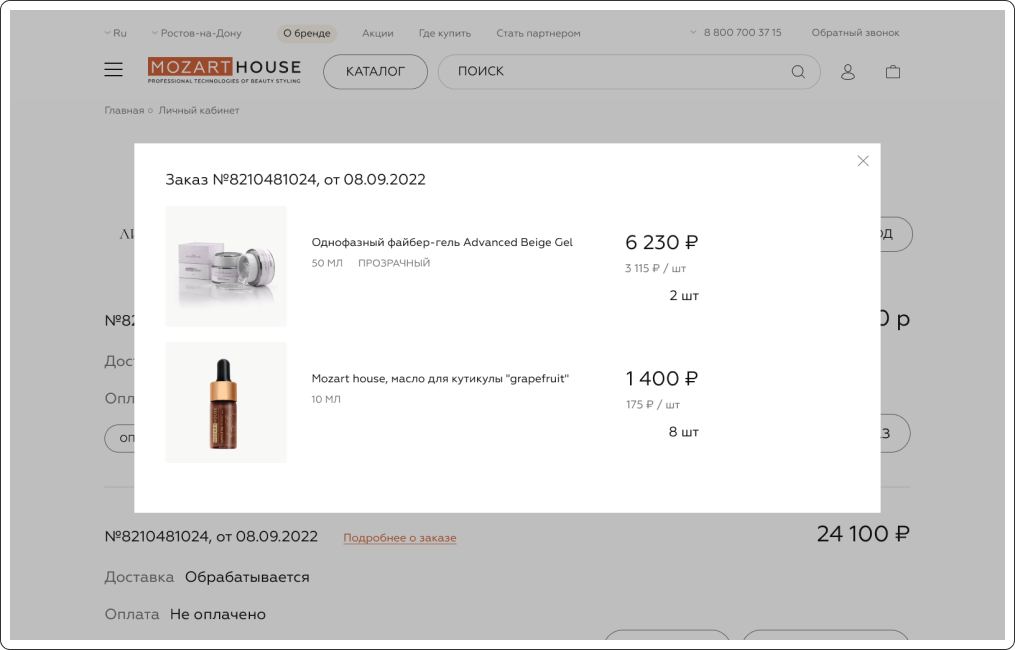
Task: Click the search magnifier icon
Action: tap(798, 72)
